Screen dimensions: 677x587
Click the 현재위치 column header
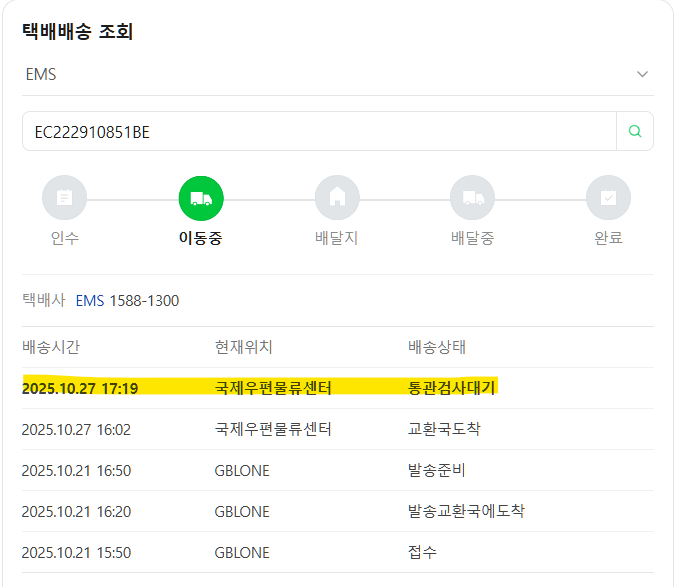coord(243,347)
